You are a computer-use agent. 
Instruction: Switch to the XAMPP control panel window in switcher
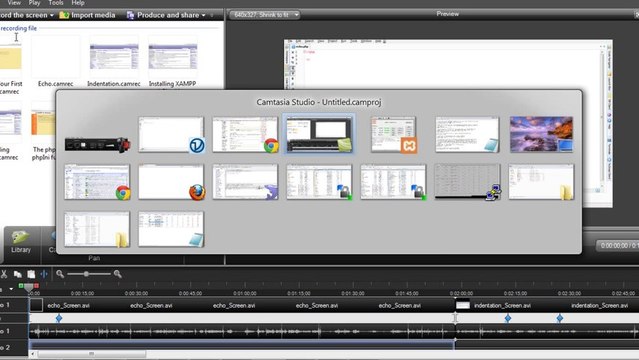[x=393, y=134]
